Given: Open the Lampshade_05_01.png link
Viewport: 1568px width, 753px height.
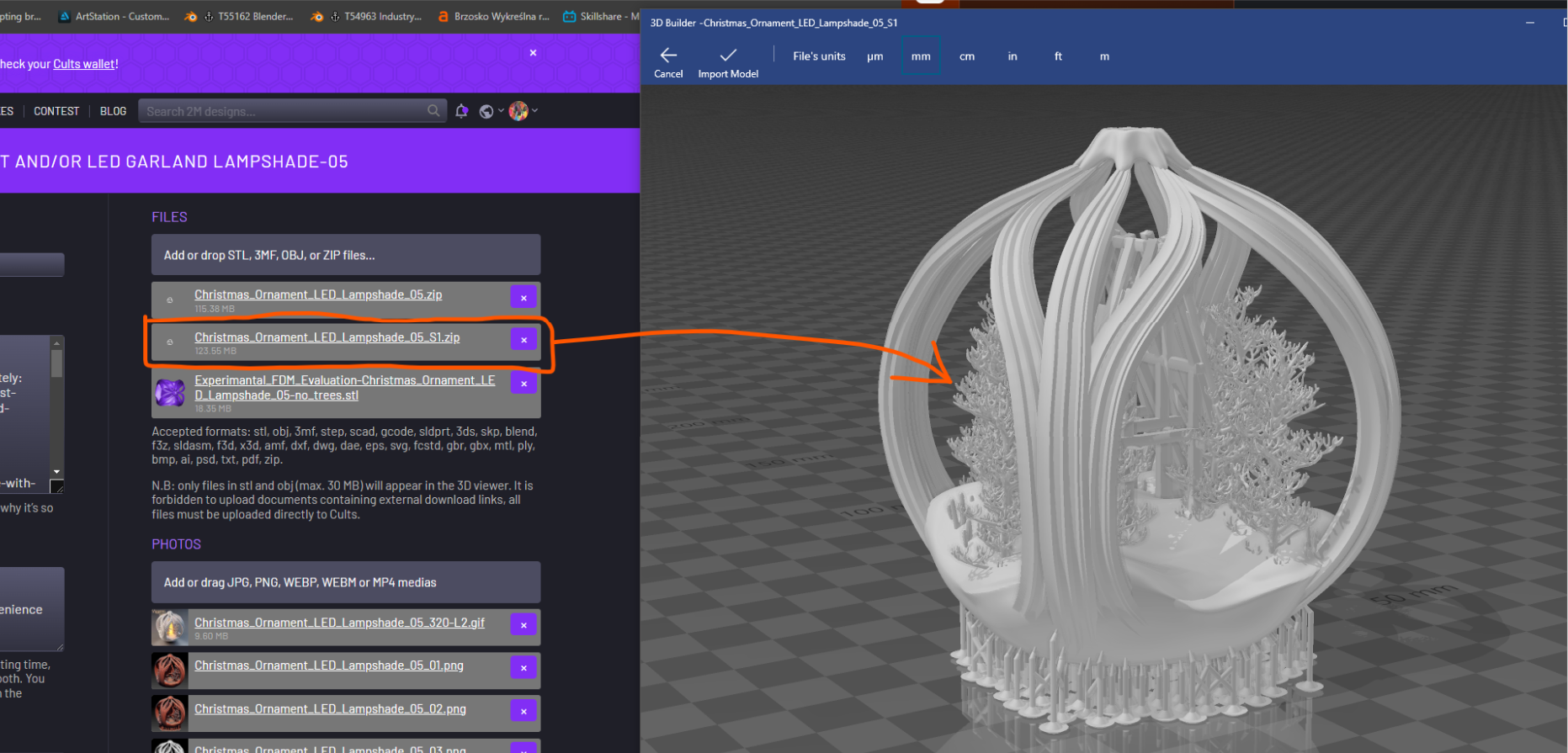Looking at the screenshot, I should (329, 666).
